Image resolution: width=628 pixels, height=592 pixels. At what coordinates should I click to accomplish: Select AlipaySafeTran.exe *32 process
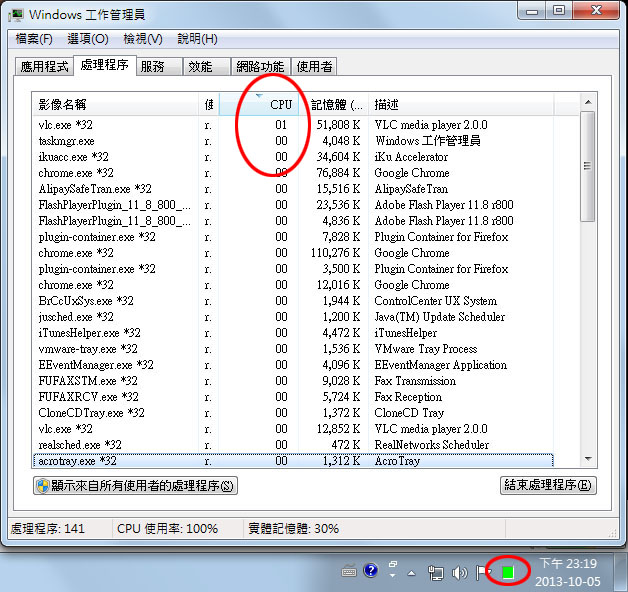click(293, 189)
